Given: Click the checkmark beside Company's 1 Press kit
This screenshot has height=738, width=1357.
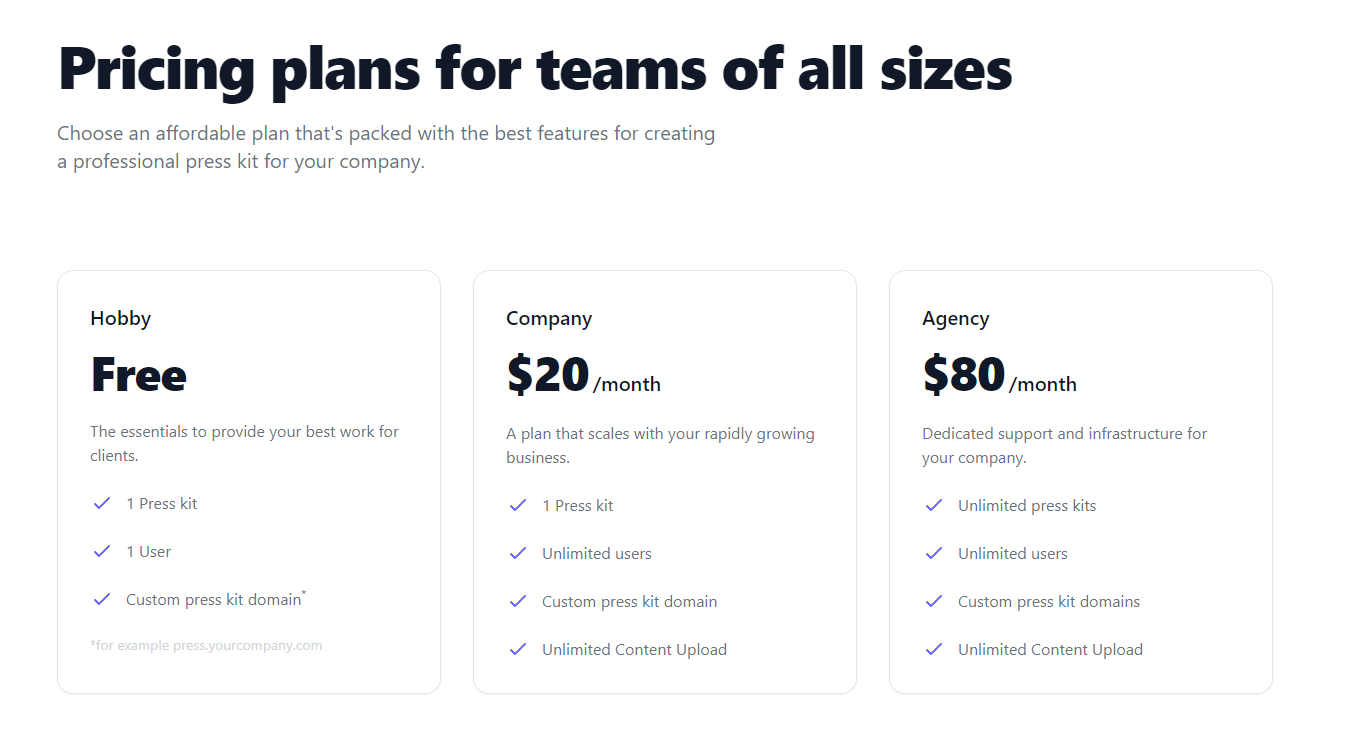Looking at the screenshot, I should click(517, 505).
